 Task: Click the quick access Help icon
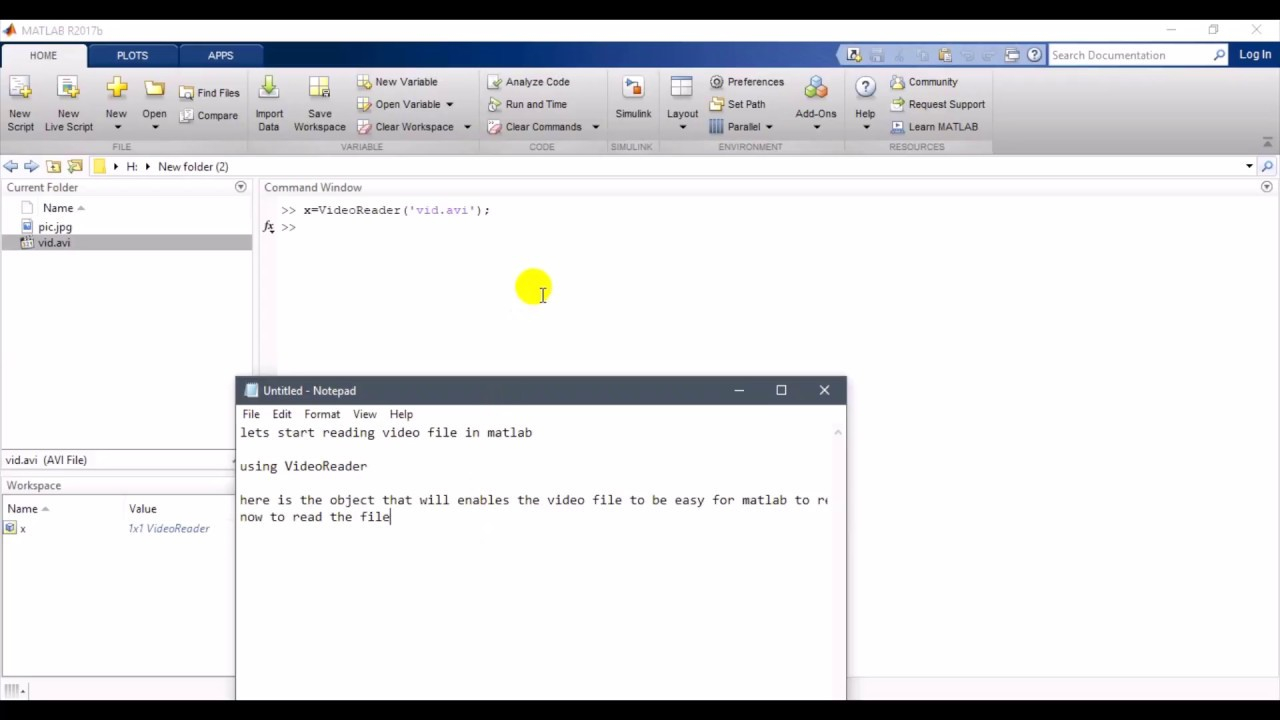click(x=1034, y=55)
